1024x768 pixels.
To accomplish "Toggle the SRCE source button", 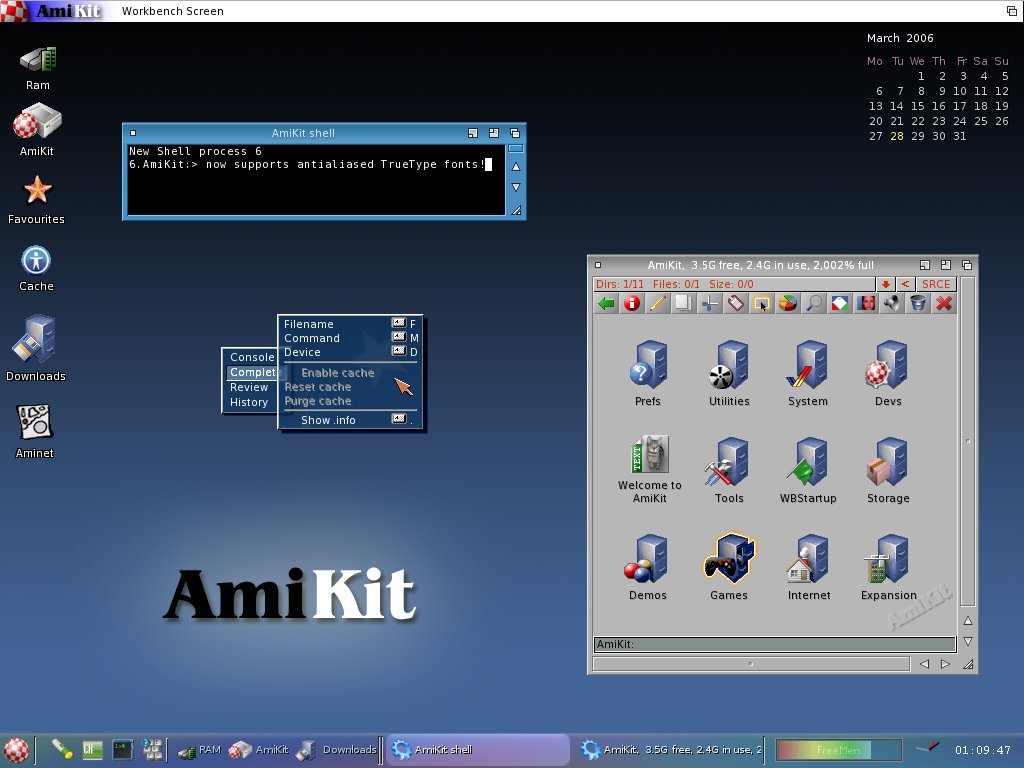I will click(x=936, y=284).
